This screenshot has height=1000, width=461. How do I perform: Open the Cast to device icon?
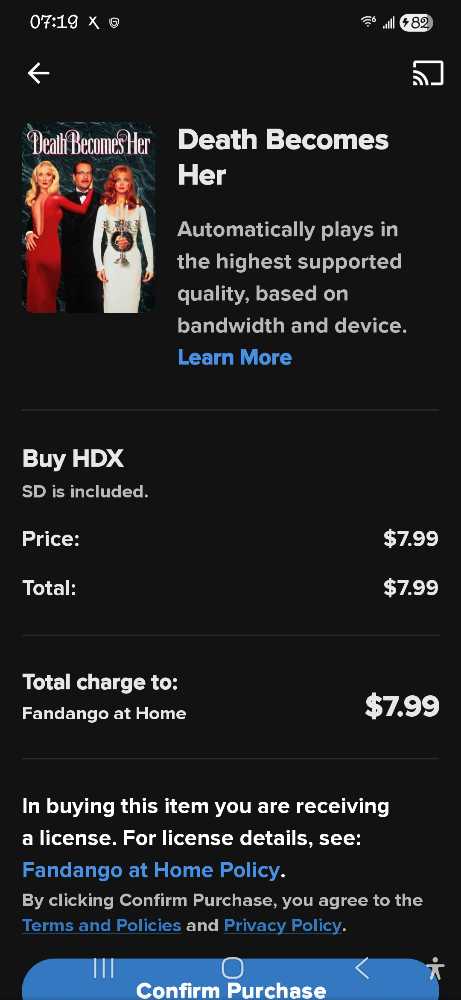(428, 74)
